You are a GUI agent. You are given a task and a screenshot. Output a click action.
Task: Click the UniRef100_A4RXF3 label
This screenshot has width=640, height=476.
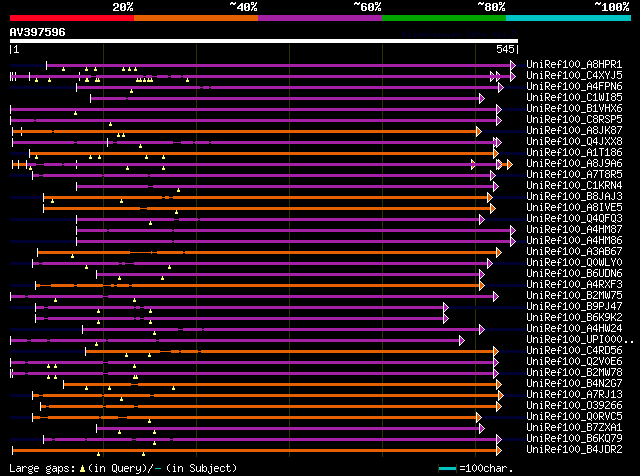click(x=574, y=285)
